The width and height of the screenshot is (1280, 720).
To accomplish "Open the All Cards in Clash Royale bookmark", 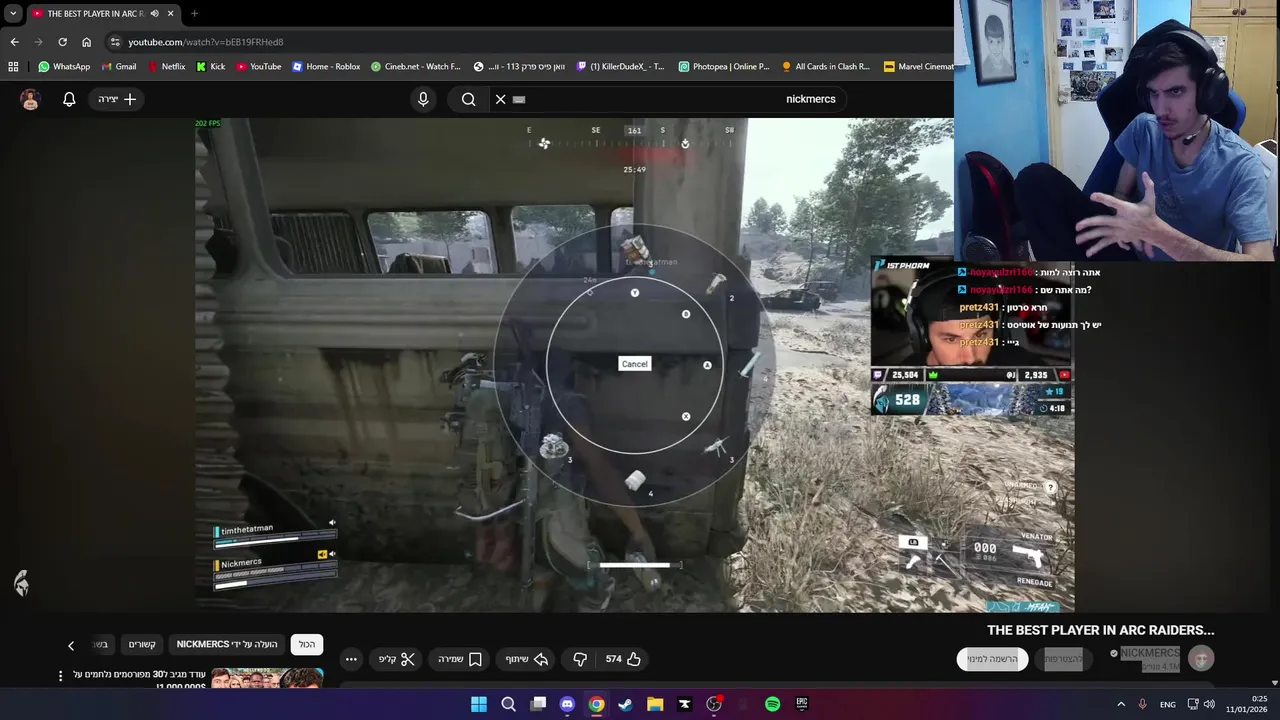I will (x=826, y=67).
